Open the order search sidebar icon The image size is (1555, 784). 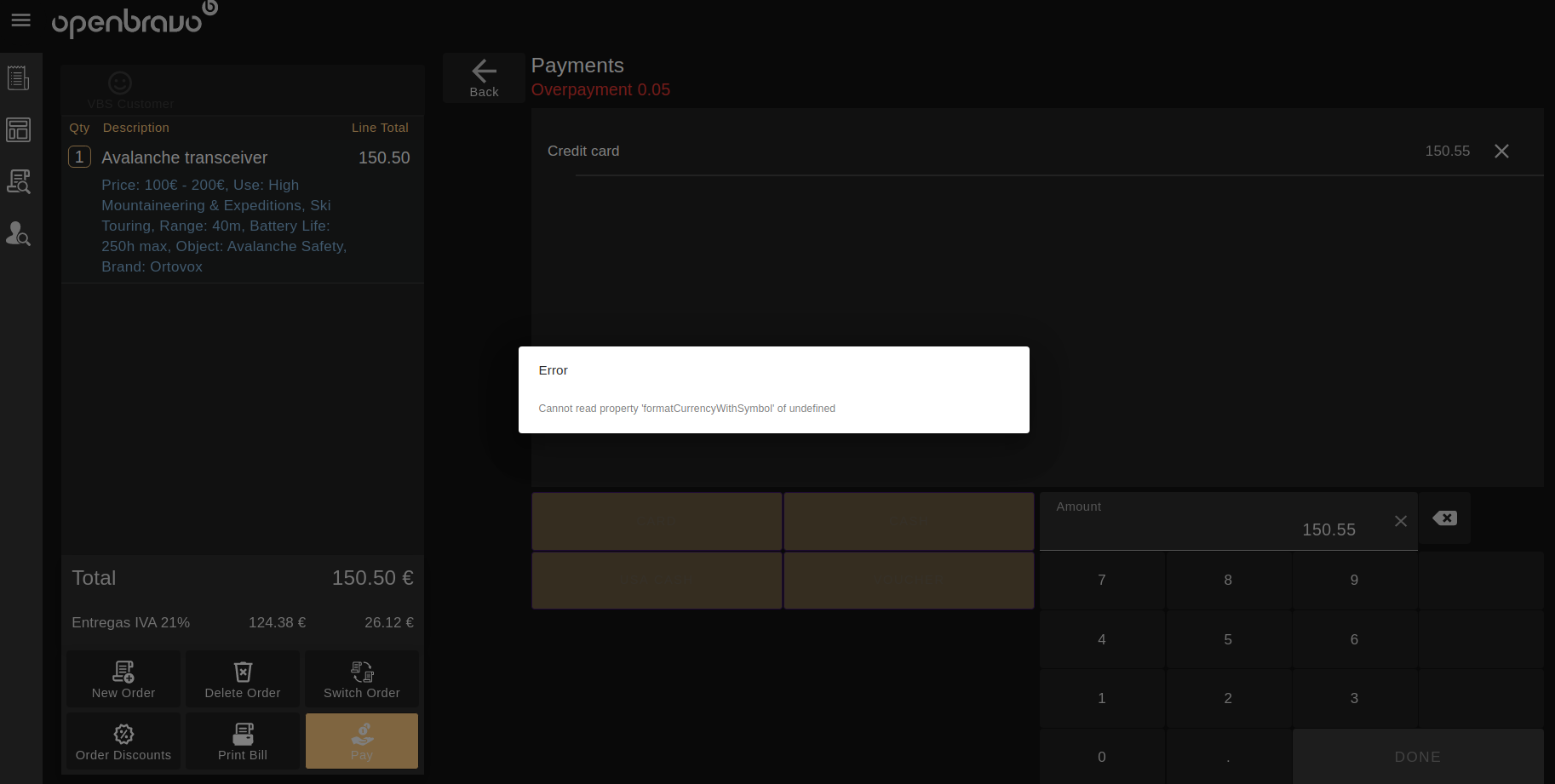pyautogui.click(x=19, y=181)
